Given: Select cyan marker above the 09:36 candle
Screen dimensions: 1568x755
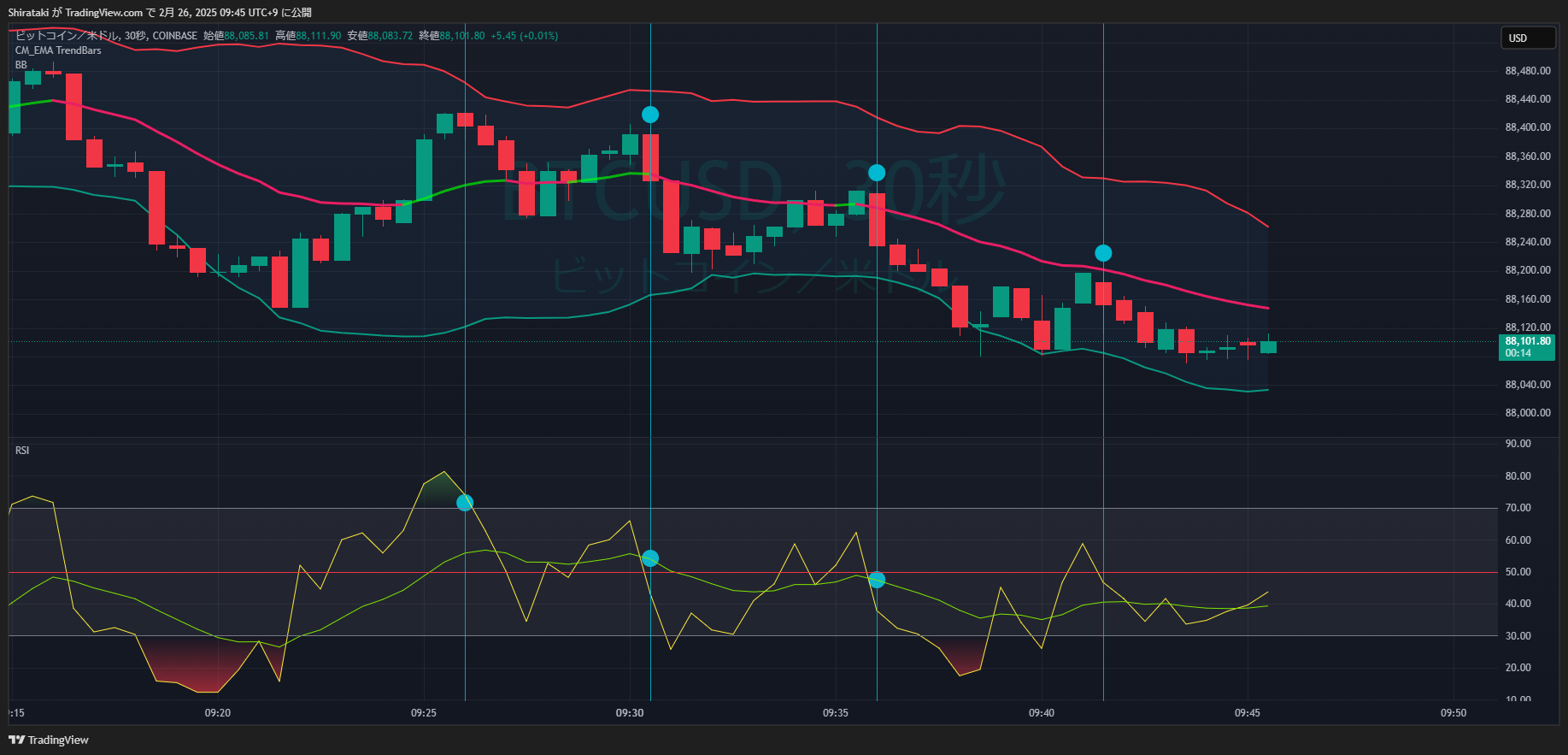Looking at the screenshot, I should (x=877, y=173).
